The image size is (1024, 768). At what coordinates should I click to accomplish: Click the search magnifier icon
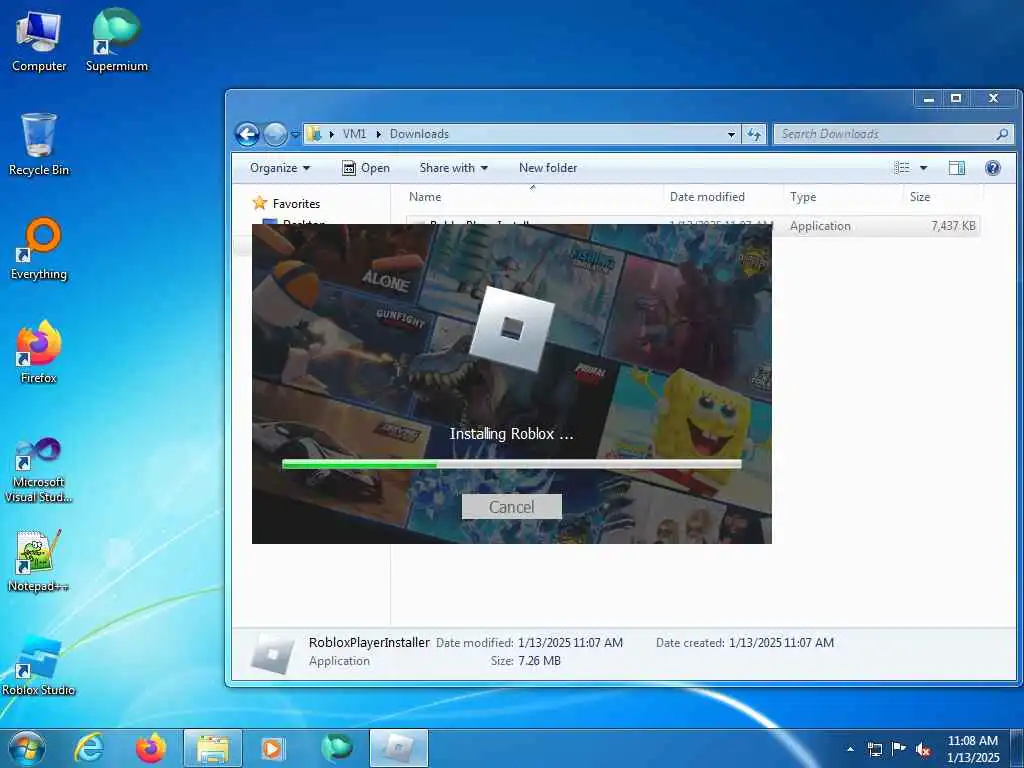(1002, 134)
